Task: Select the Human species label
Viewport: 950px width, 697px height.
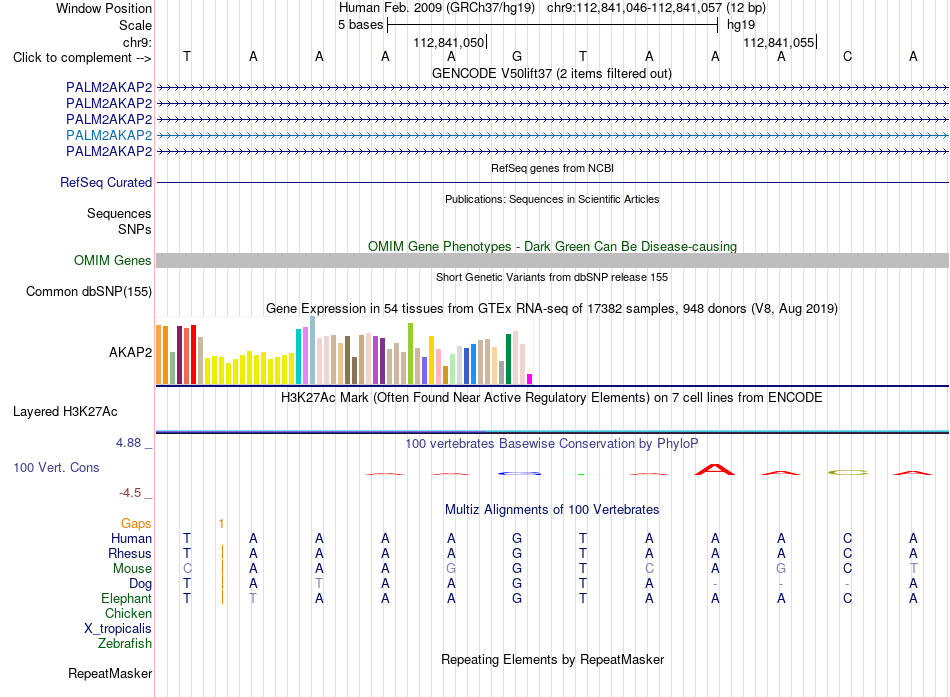Action: (x=131, y=538)
